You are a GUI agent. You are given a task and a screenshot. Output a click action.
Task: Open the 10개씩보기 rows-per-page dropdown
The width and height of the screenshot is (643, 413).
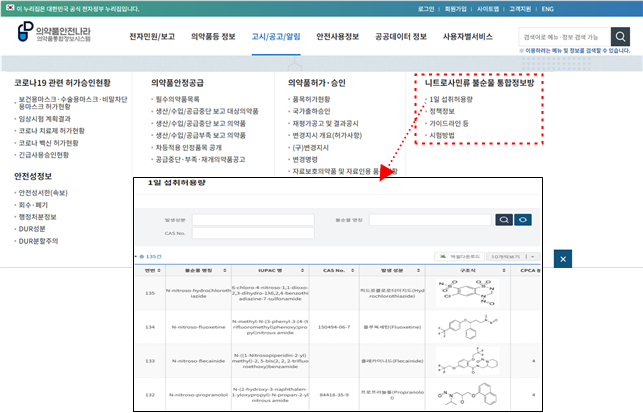pos(513,256)
